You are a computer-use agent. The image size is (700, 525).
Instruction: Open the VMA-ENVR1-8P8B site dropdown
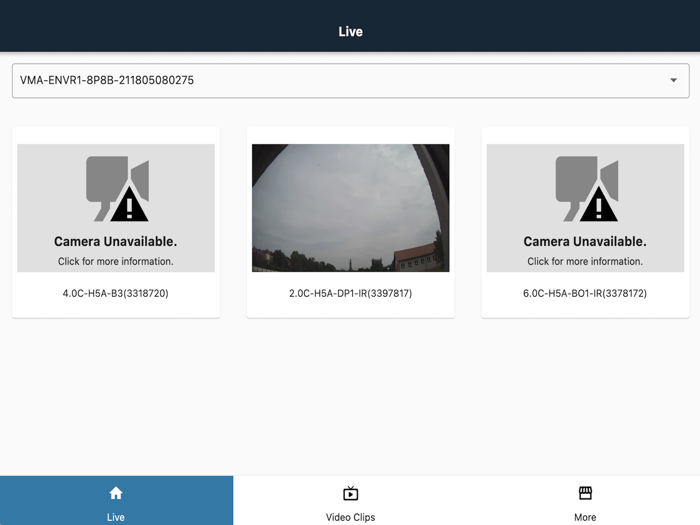(x=350, y=81)
